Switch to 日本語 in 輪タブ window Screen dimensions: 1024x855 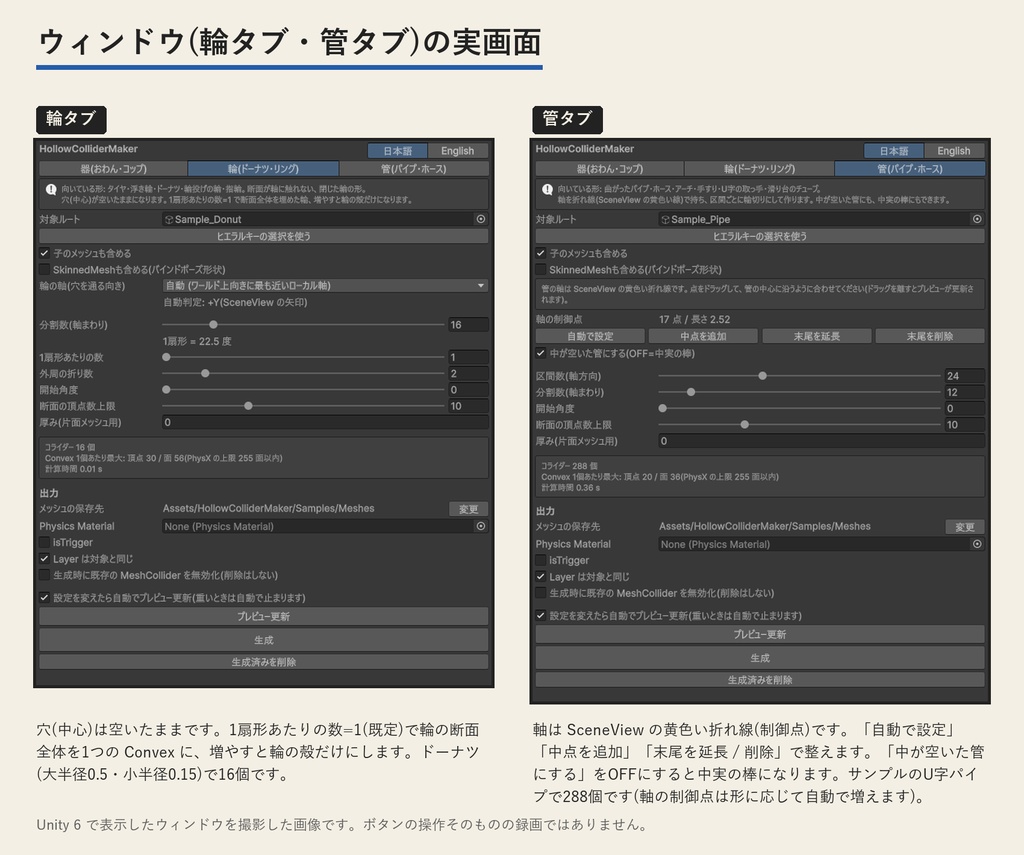click(397, 151)
